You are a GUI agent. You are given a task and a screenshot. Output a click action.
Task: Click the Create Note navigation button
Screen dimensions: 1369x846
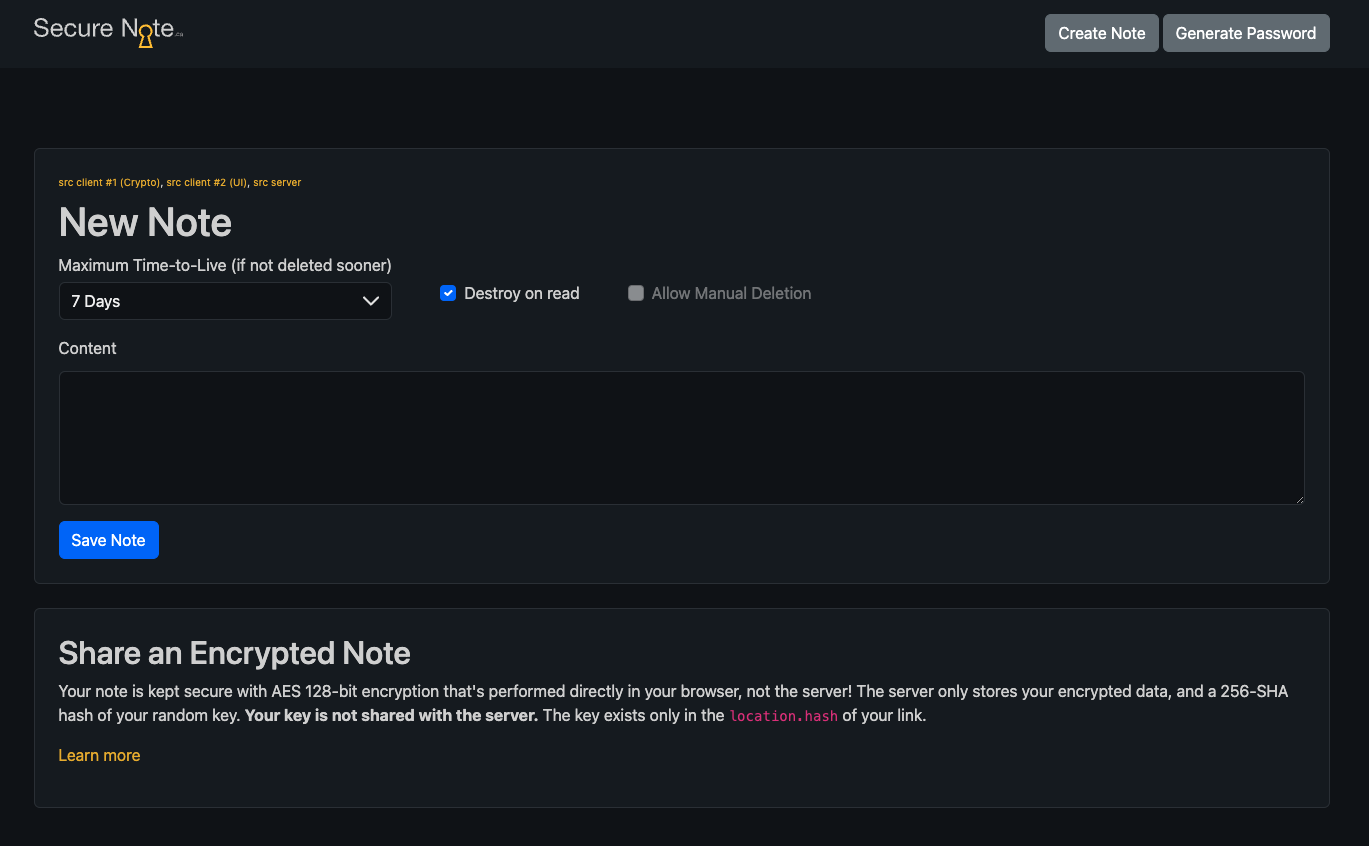pos(1101,33)
